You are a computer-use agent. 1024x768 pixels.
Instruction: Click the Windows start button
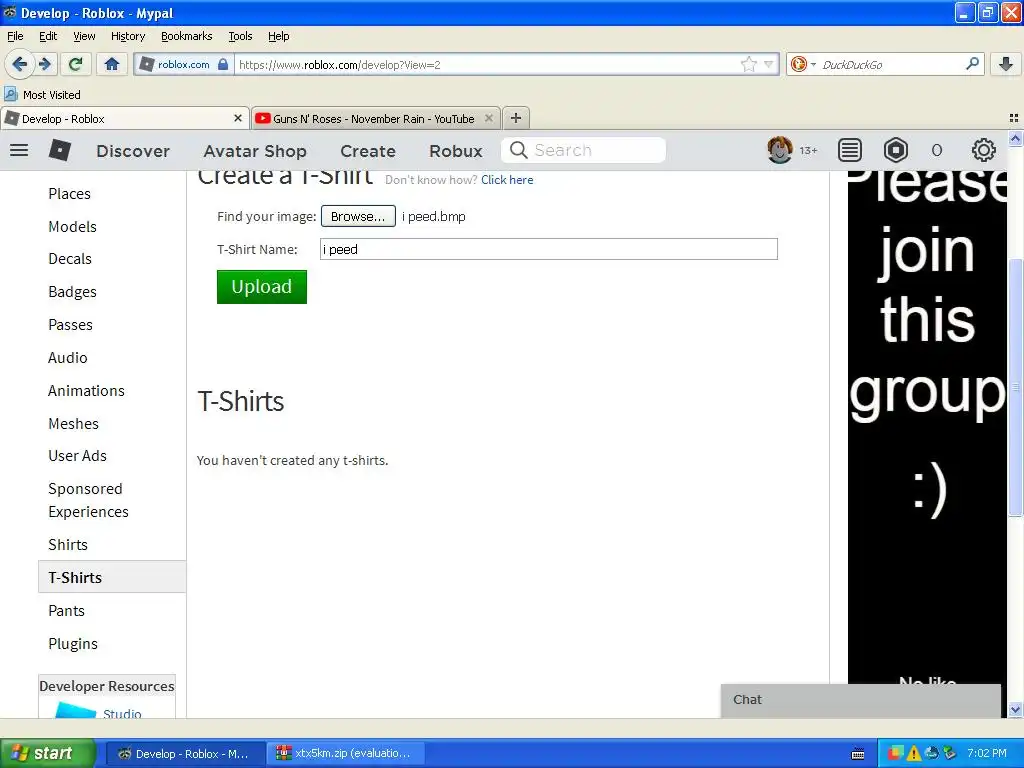tap(47, 754)
